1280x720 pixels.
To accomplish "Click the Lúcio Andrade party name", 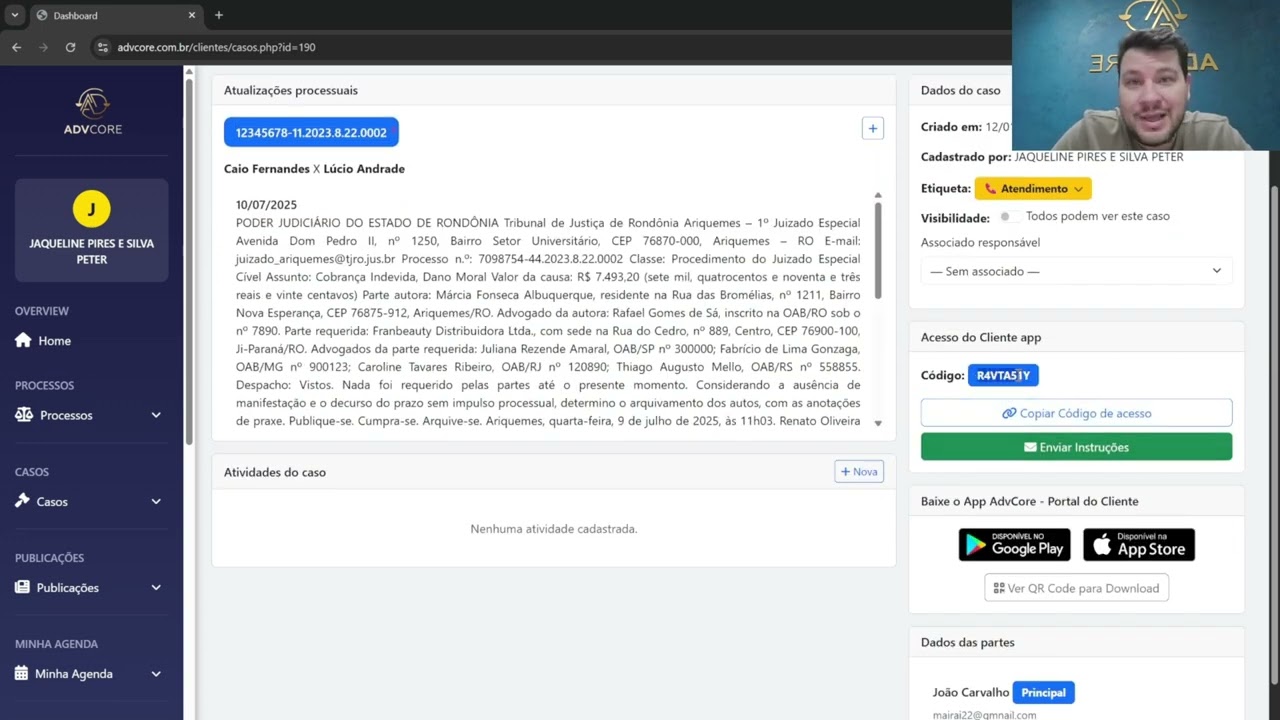I will pyautogui.click(x=364, y=169).
